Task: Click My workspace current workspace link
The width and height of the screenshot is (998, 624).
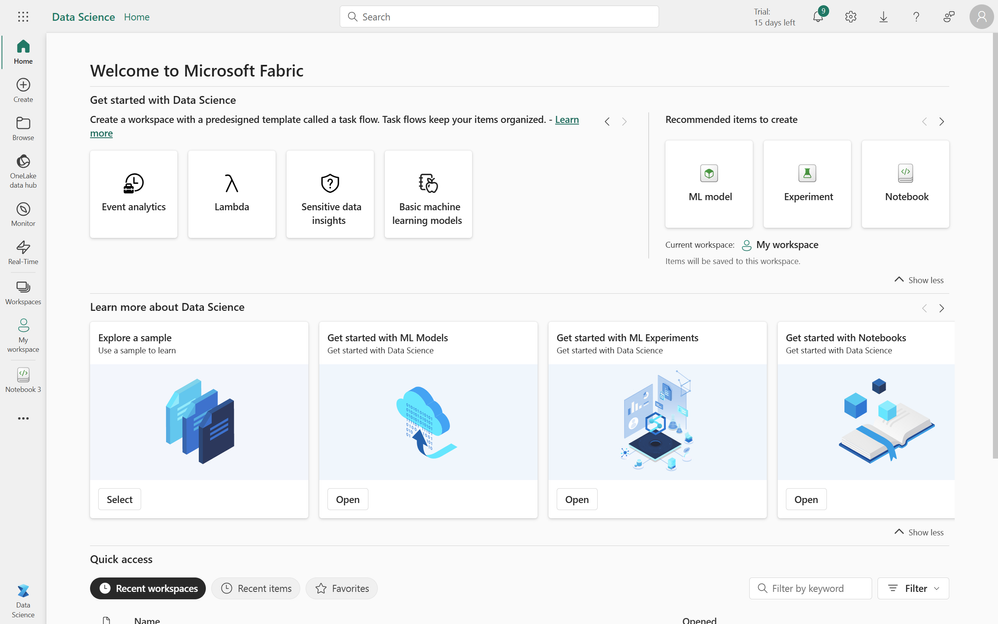Action: point(780,245)
